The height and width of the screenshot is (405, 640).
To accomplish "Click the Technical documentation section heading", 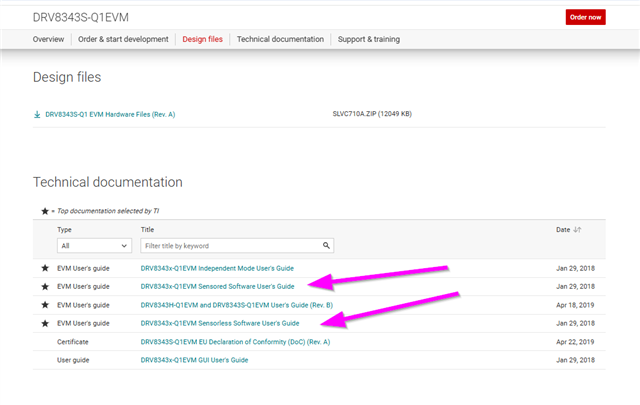I will click(108, 182).
